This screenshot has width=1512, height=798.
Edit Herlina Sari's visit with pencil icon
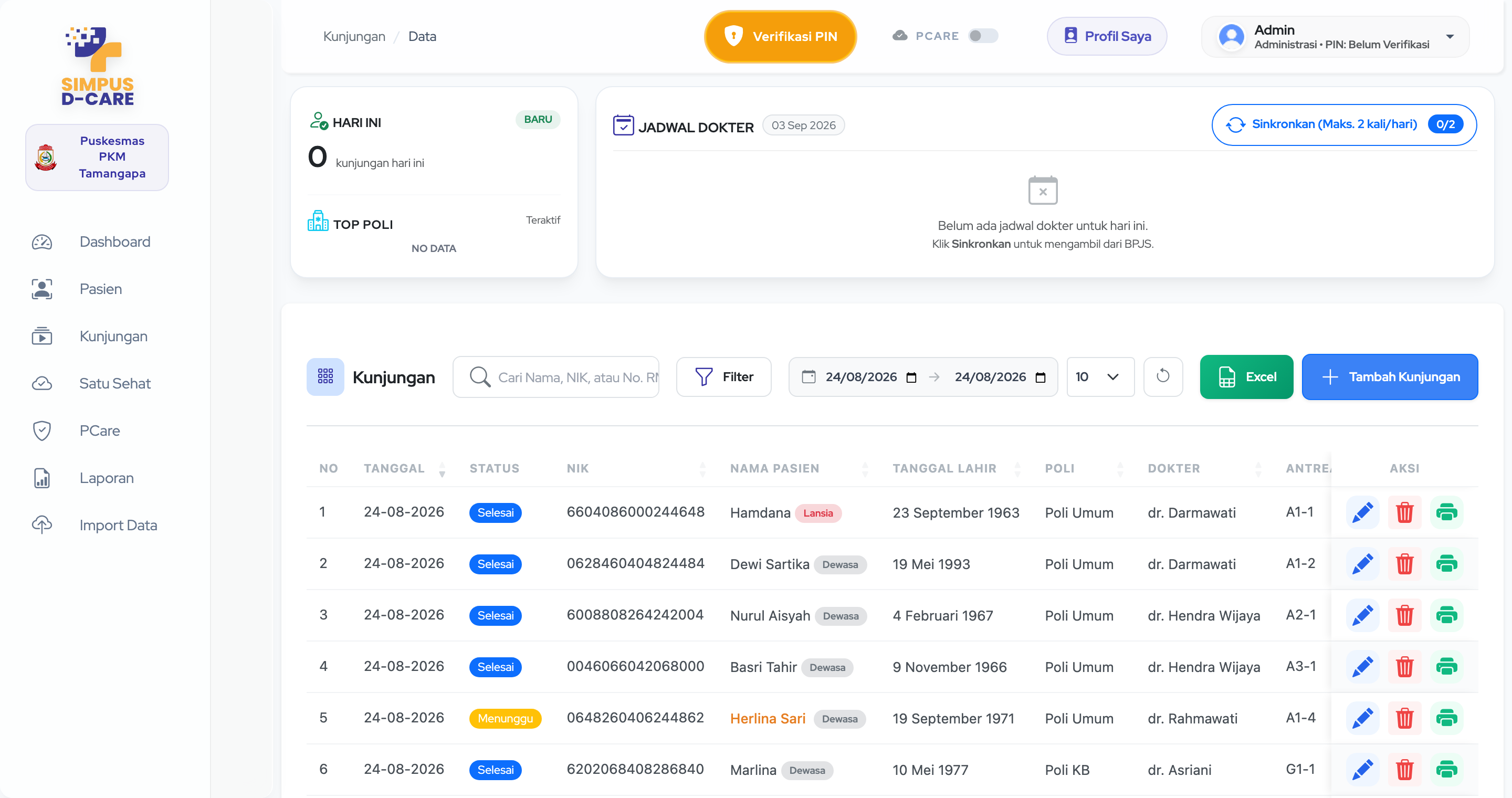pyautogui.click(x=1362, y=718)
